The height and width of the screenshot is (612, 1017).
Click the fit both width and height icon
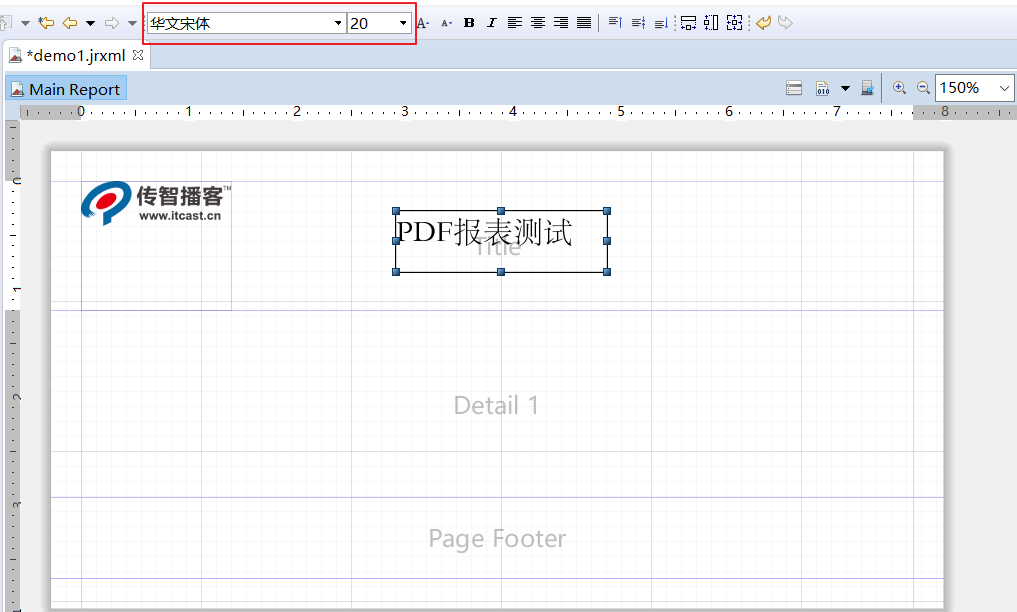[734, 23]
